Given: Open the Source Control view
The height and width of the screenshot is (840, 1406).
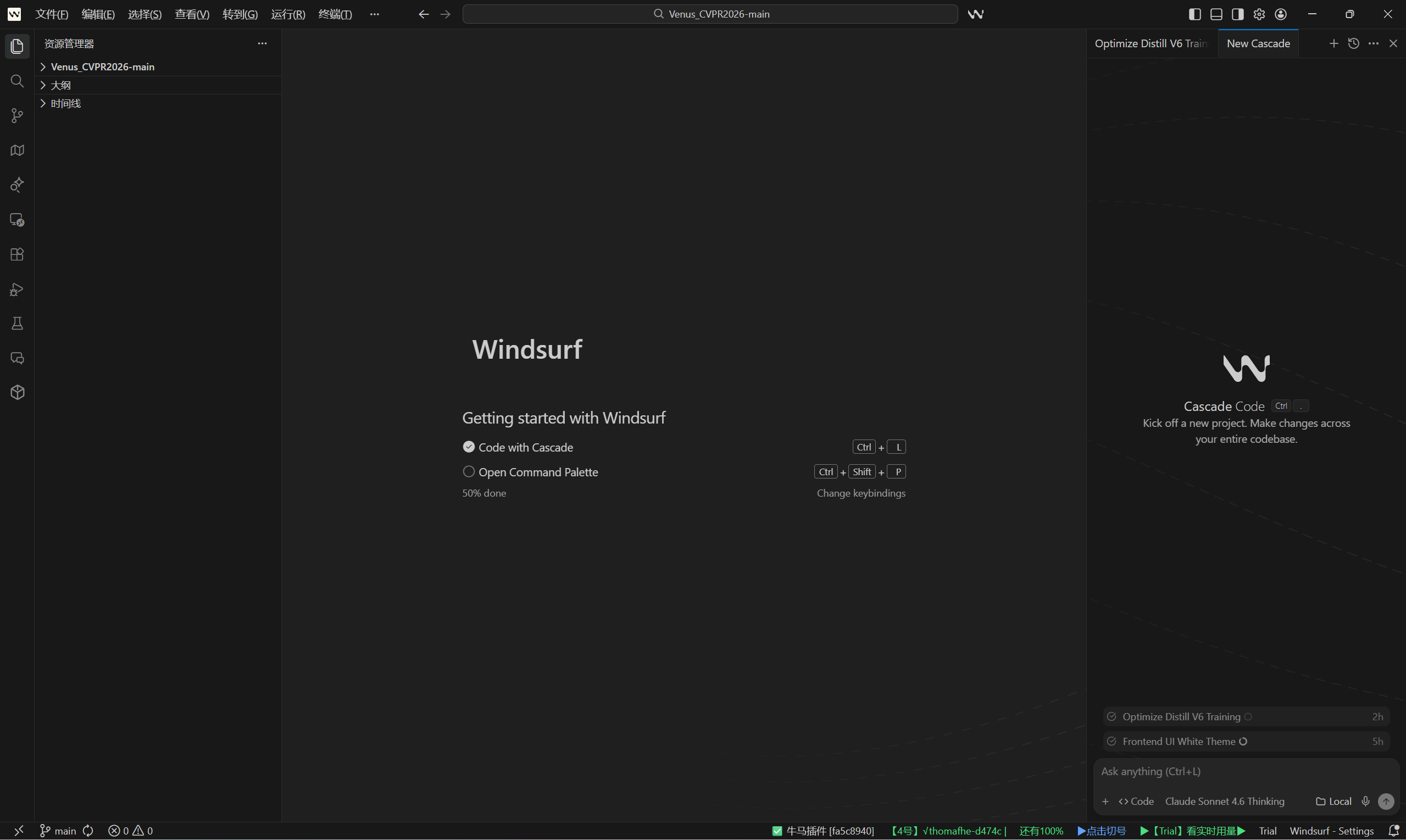Looking at the screenshot, I should [17, 115].
